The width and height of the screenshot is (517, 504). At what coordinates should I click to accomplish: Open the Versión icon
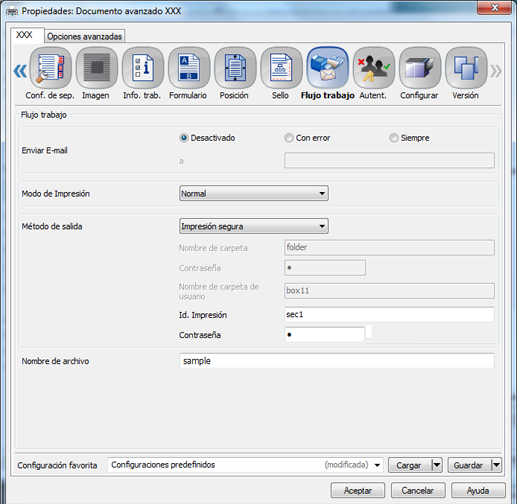pyautogui.click(x=466, y=68)
